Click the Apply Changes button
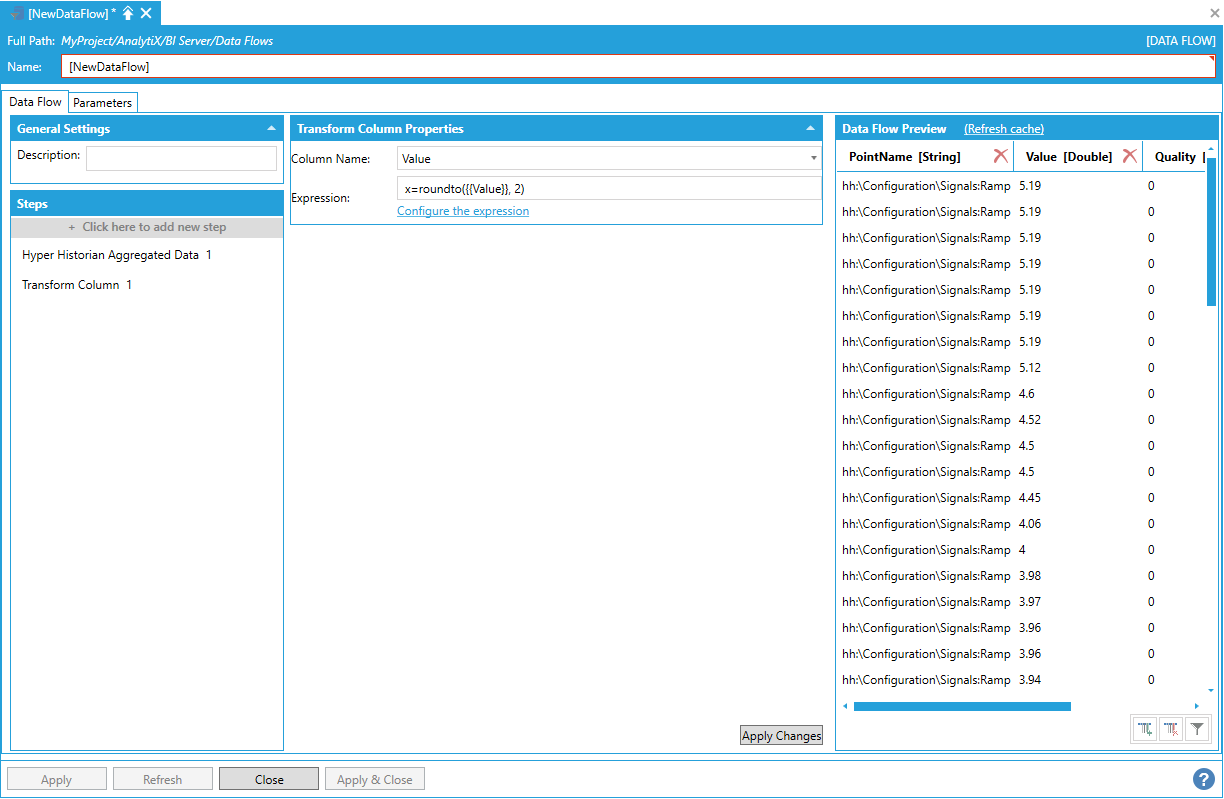The image size is (1224, 799). (x=781, y=736)
